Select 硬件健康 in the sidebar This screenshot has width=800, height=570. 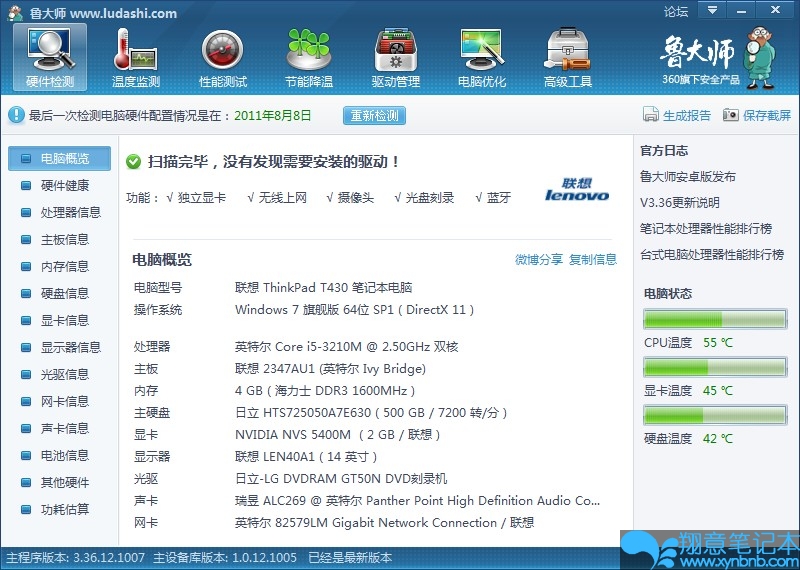64,185
